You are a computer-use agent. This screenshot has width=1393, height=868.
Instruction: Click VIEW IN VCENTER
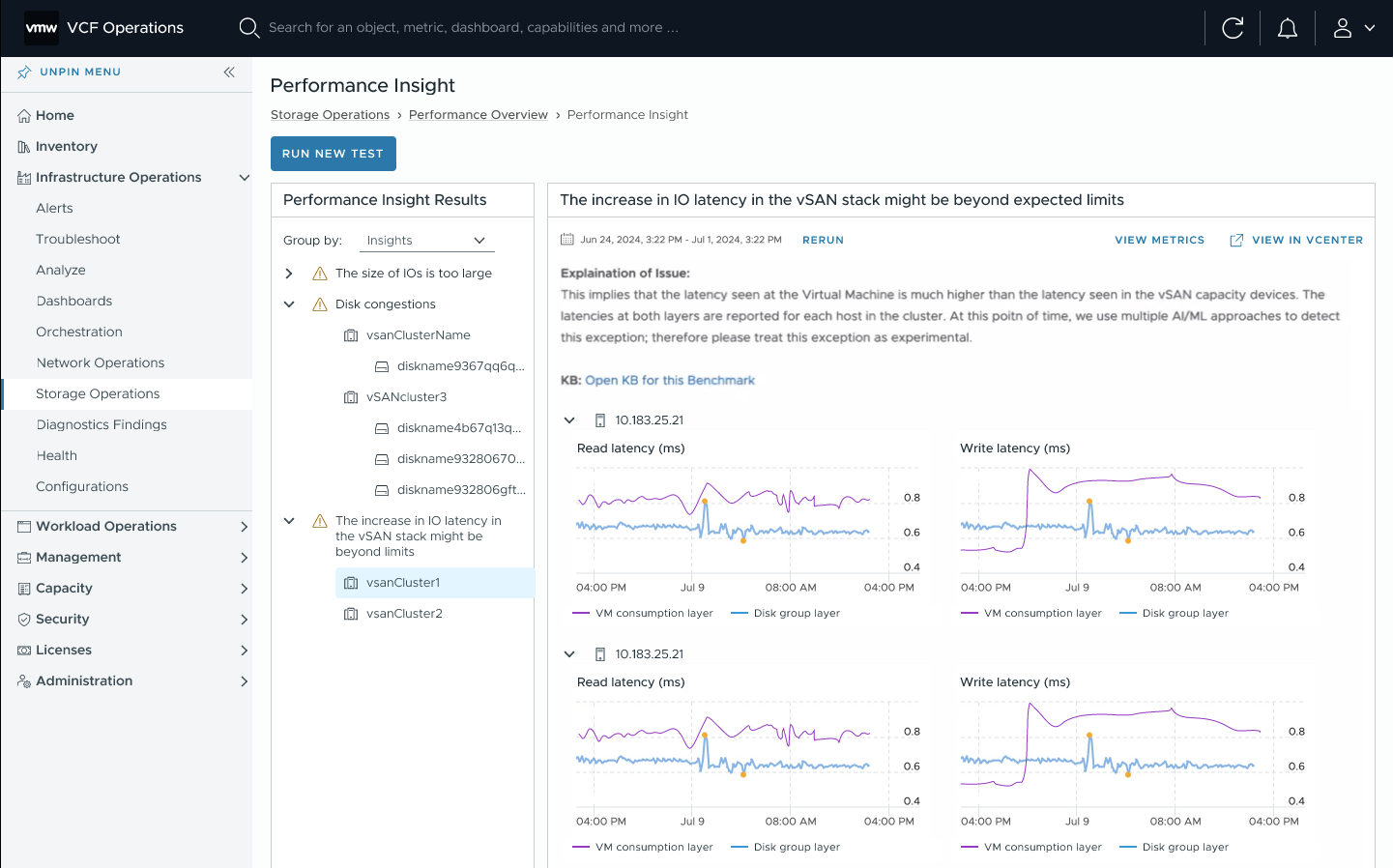[1307, 240]
